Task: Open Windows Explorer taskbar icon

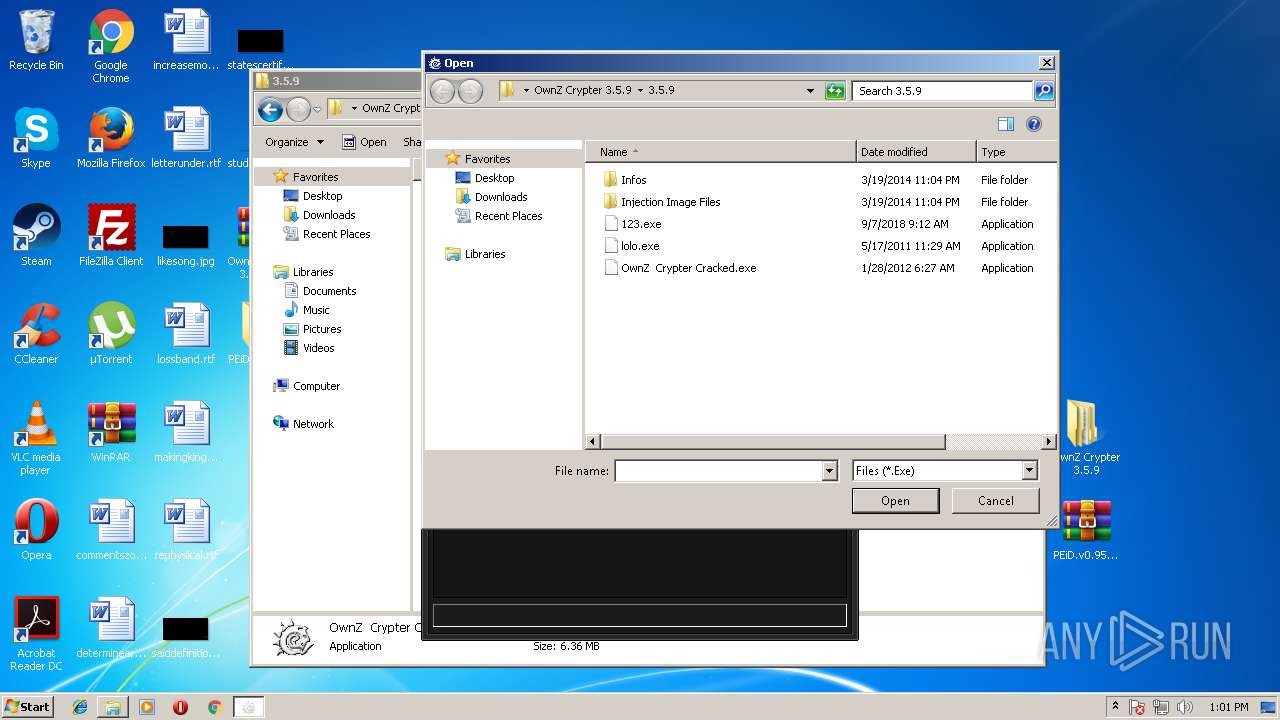Action: [113, 707]
